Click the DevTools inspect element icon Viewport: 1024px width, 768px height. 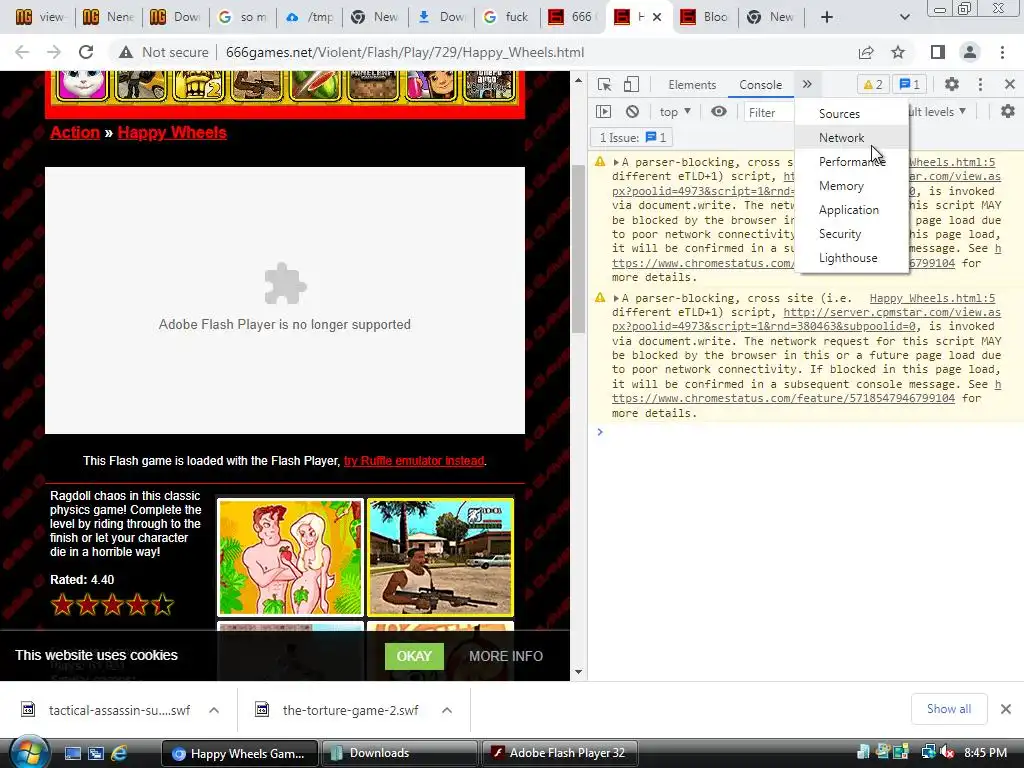tap(604, 84)
